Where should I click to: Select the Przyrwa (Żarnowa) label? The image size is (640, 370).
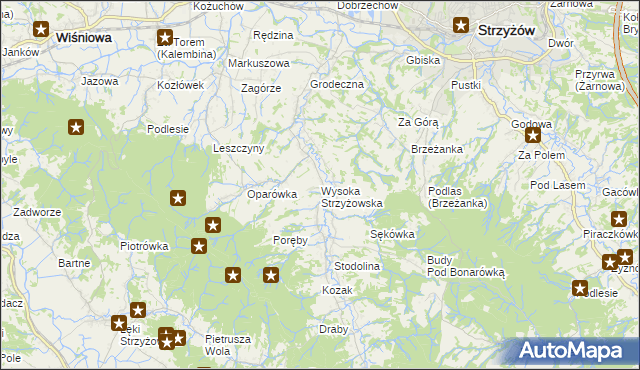coord(600,80)
